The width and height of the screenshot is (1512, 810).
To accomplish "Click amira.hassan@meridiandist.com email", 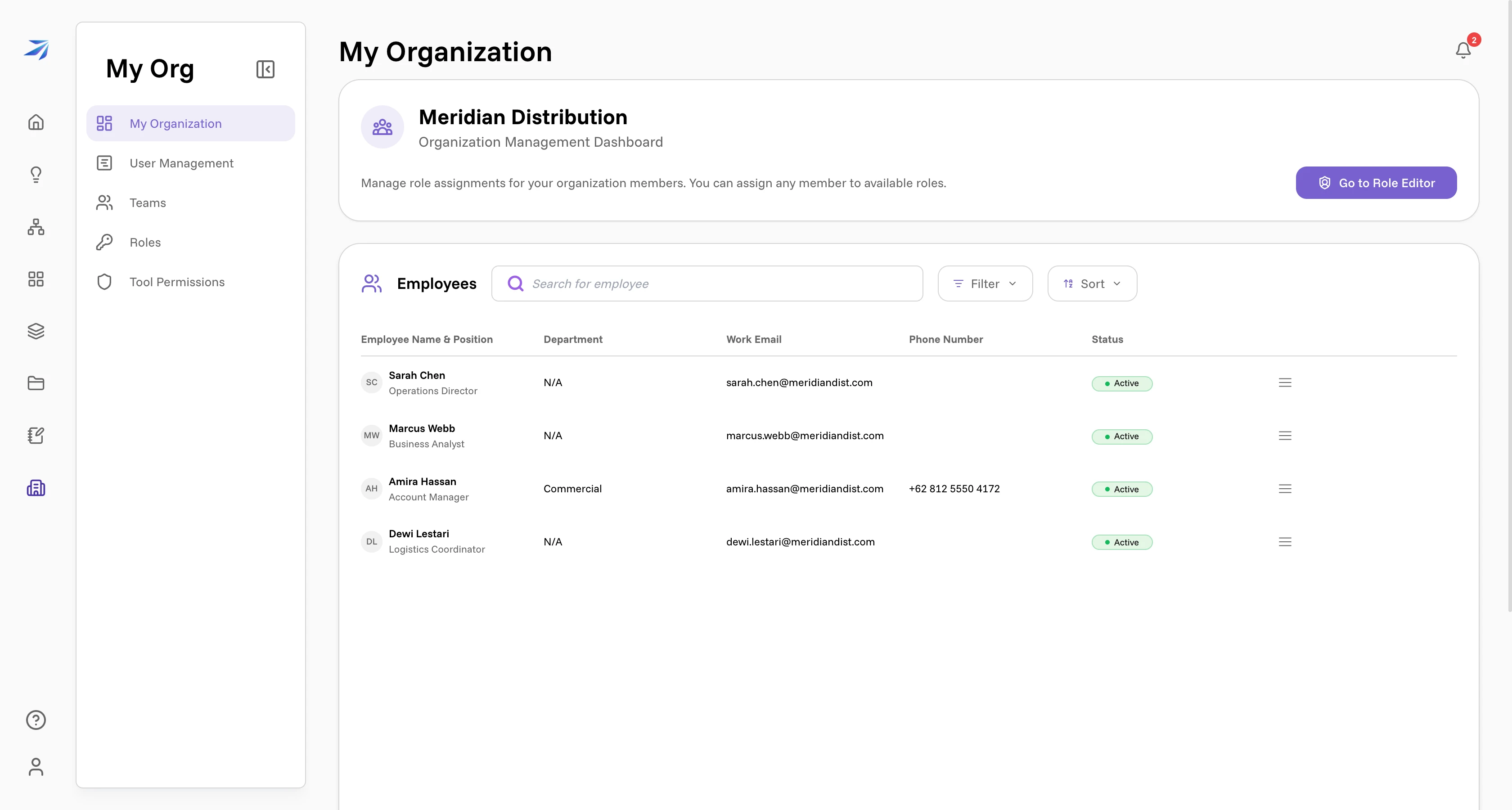I will [804, 489].
